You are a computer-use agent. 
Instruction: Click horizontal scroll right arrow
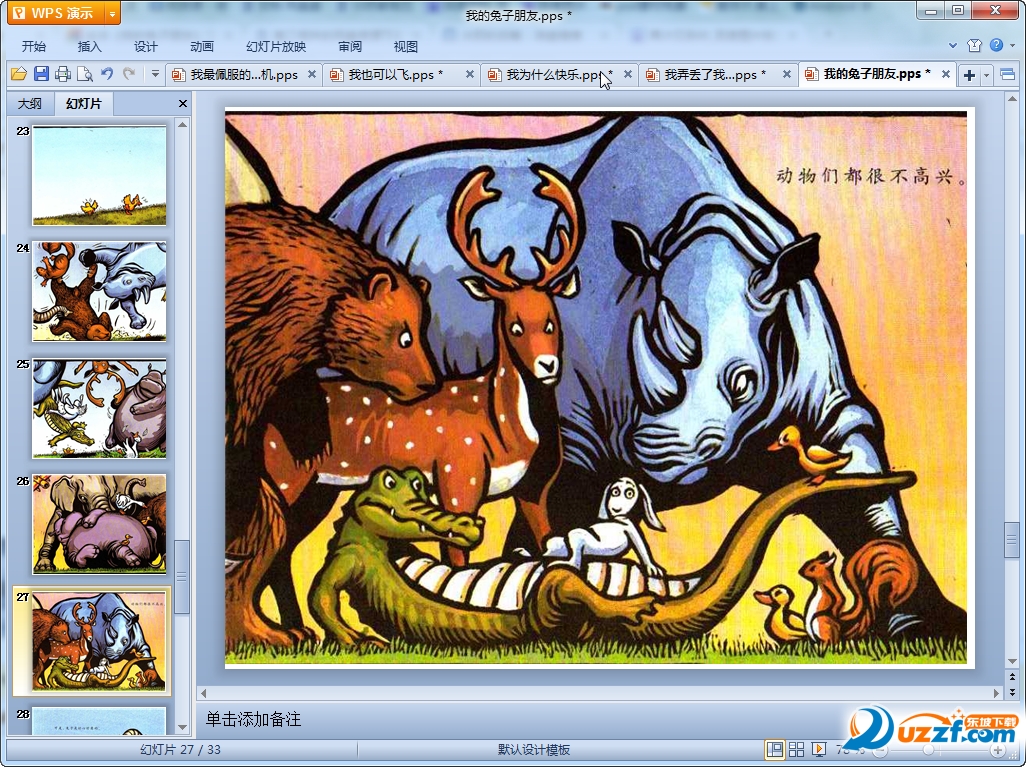click(x=997, y=692)
